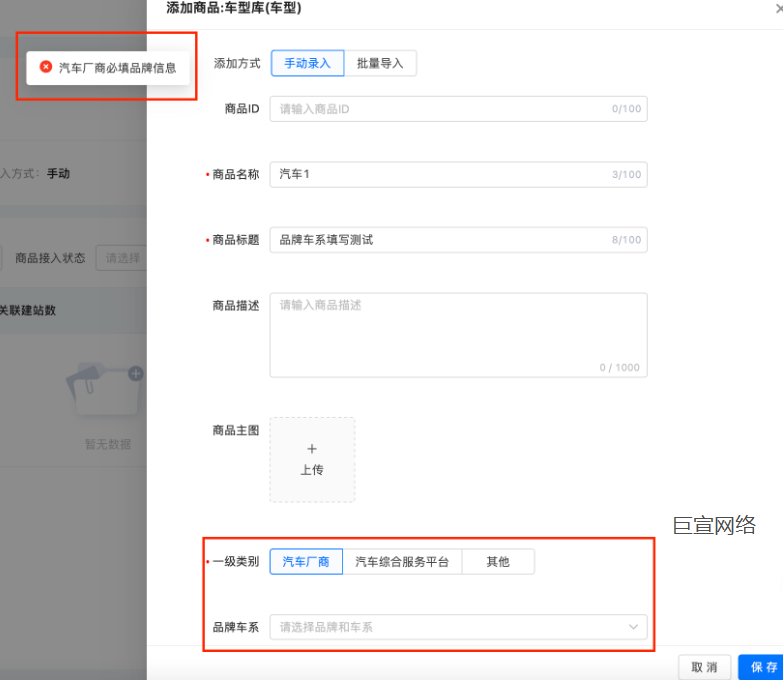
Task: Click the 汽车厂商必填品牌信息 error message
Action: [117, 68]
